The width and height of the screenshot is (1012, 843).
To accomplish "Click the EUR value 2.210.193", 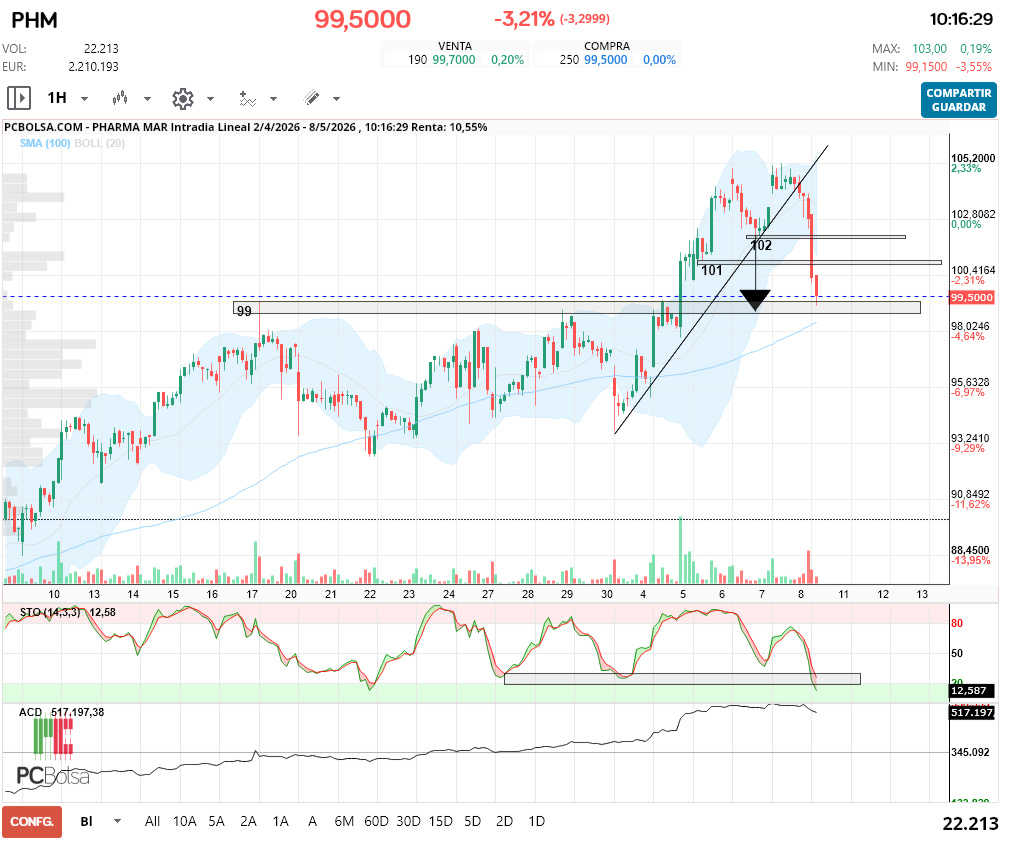I will tap(94, 66).
